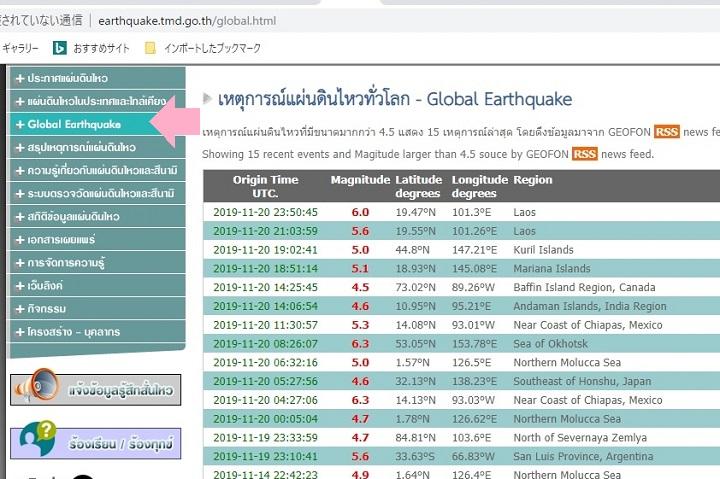The height and width of the screenshot is (479, 720).
Task: Expand the สรุปเหตุการณ์แผ่นดินไหว sidebar section
Action: tap(20, 148)
